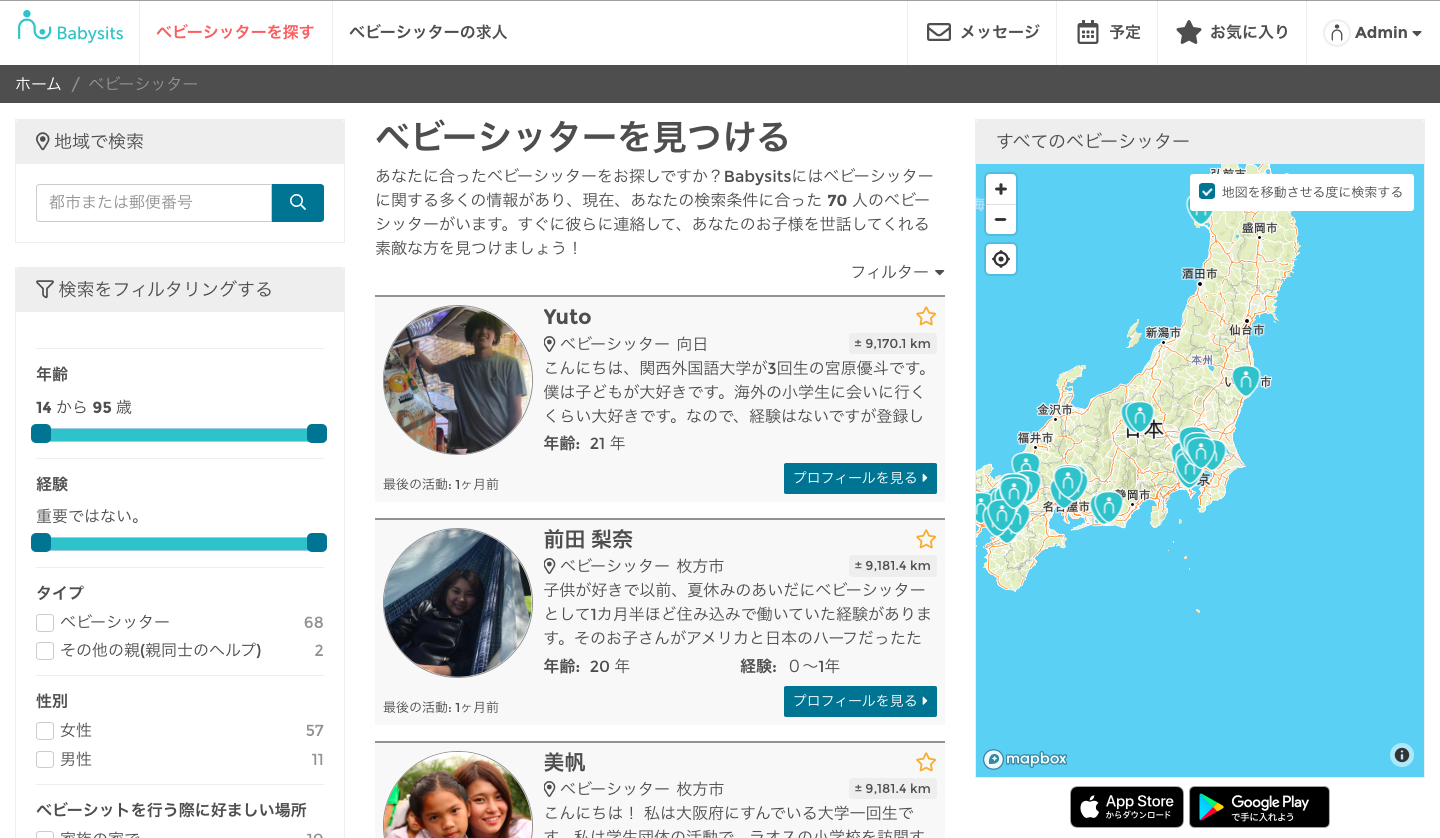Image resolution: width=1440 pixels, height=838 pixels.
Task: Check the ベビーシッター type filter
Action: click(x=45, y=623)
